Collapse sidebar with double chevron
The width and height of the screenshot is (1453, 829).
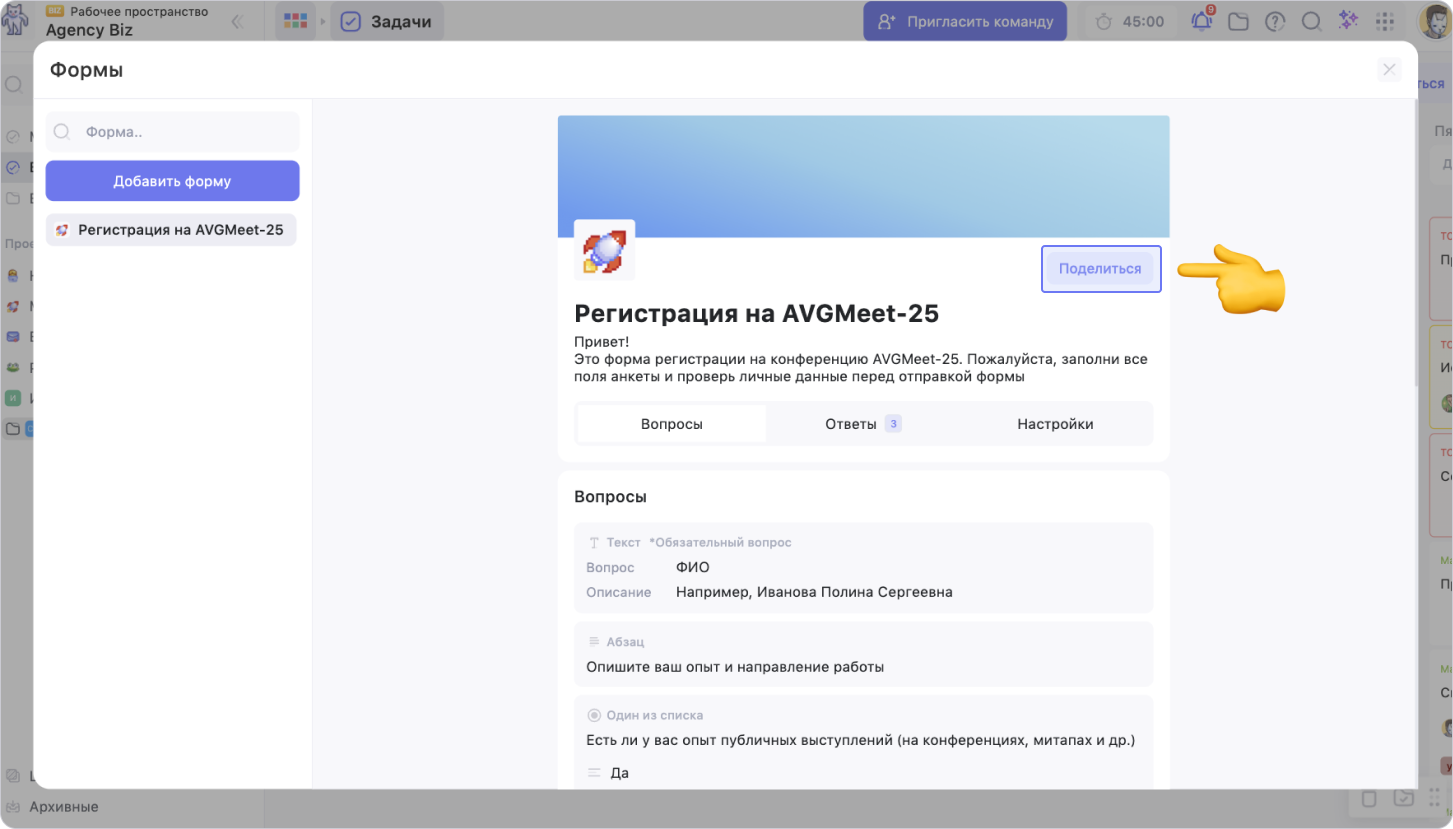click(237, 21)
